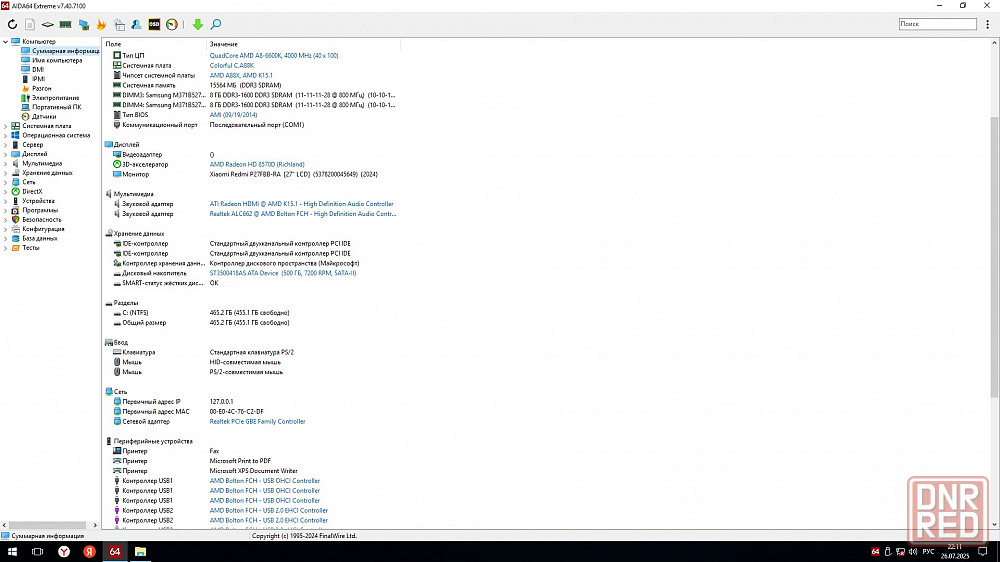The height and width of the screenshot is (562, 1000).
Task: Open the ATI Radeon HDMI audio controller link
Action: click(301, 204)
